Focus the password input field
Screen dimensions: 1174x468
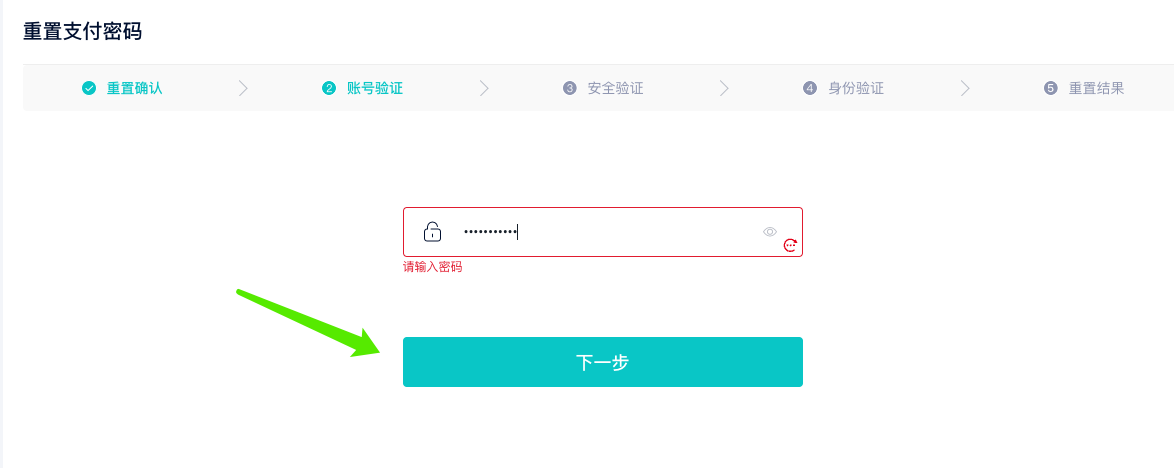point(603,232)
